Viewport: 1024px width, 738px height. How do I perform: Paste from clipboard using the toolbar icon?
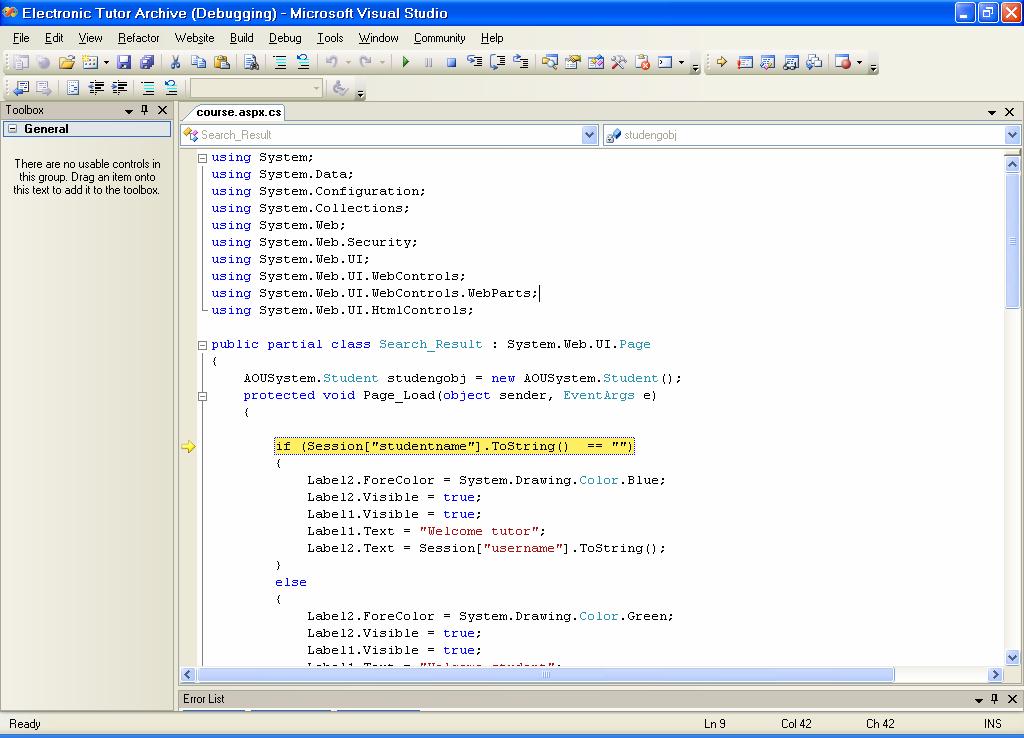[x=222, y=62]
